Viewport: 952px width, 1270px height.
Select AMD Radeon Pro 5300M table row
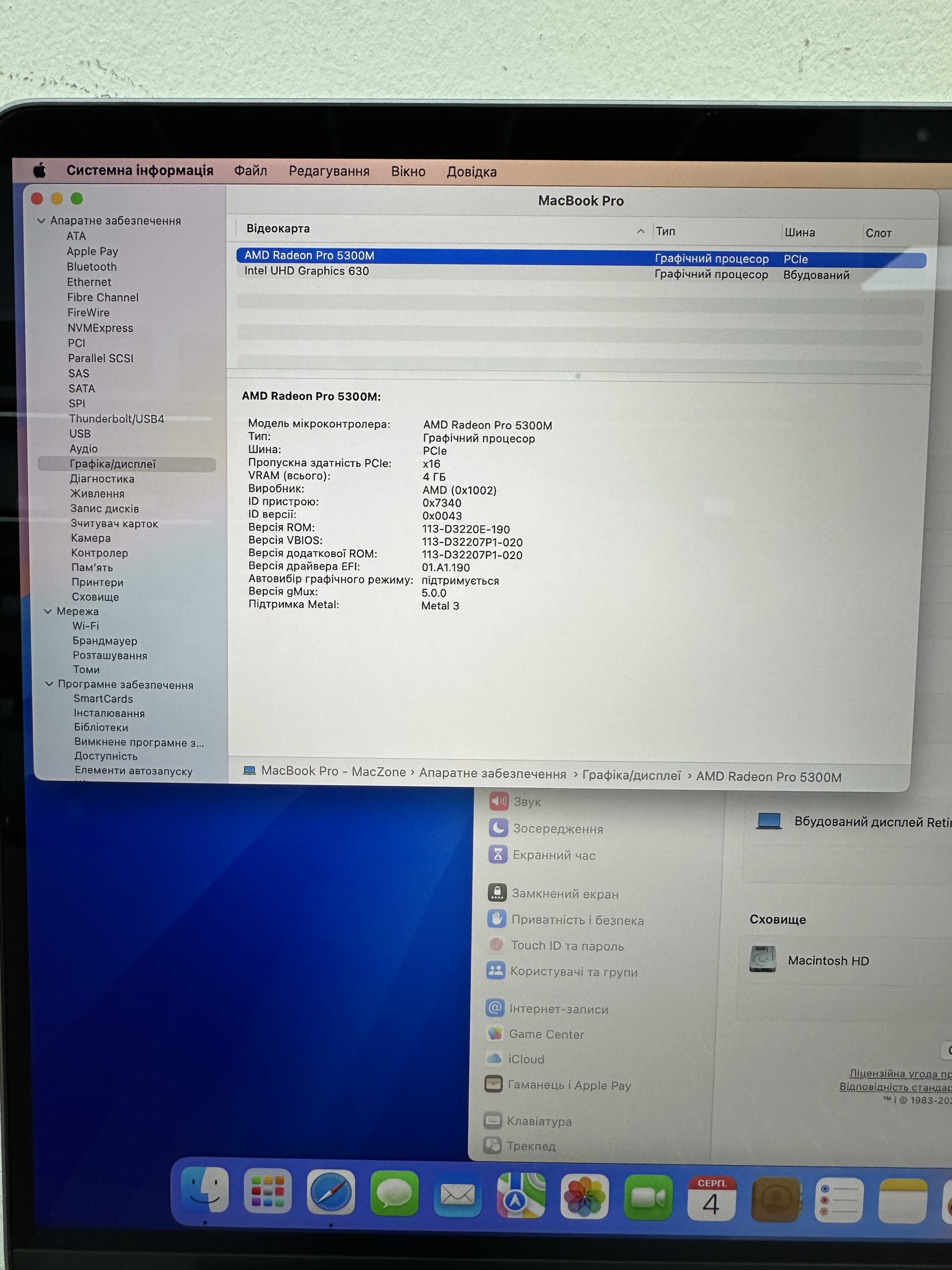tap(581, 257)
